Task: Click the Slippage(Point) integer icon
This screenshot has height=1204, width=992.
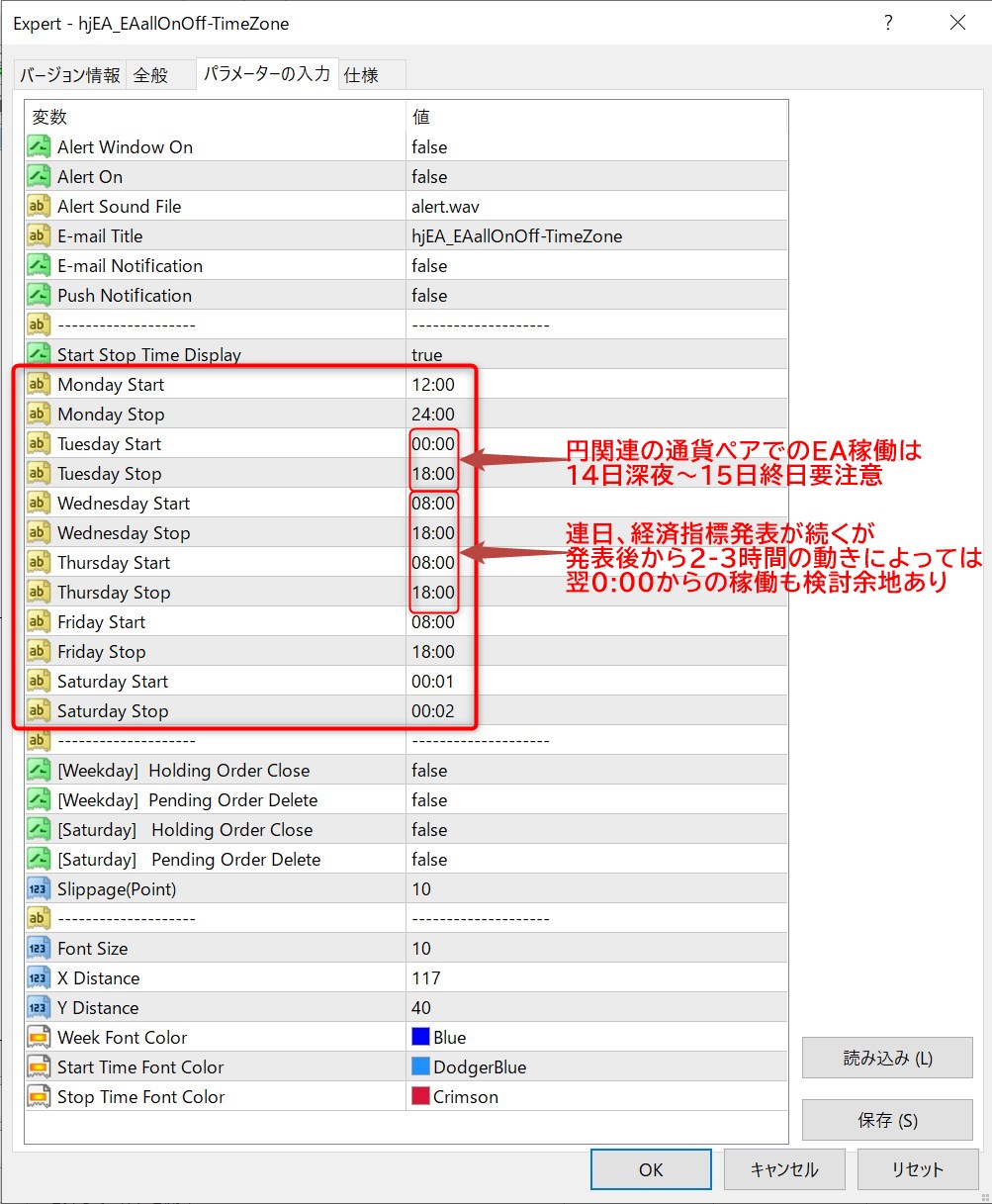Action: tap(39, 889)
